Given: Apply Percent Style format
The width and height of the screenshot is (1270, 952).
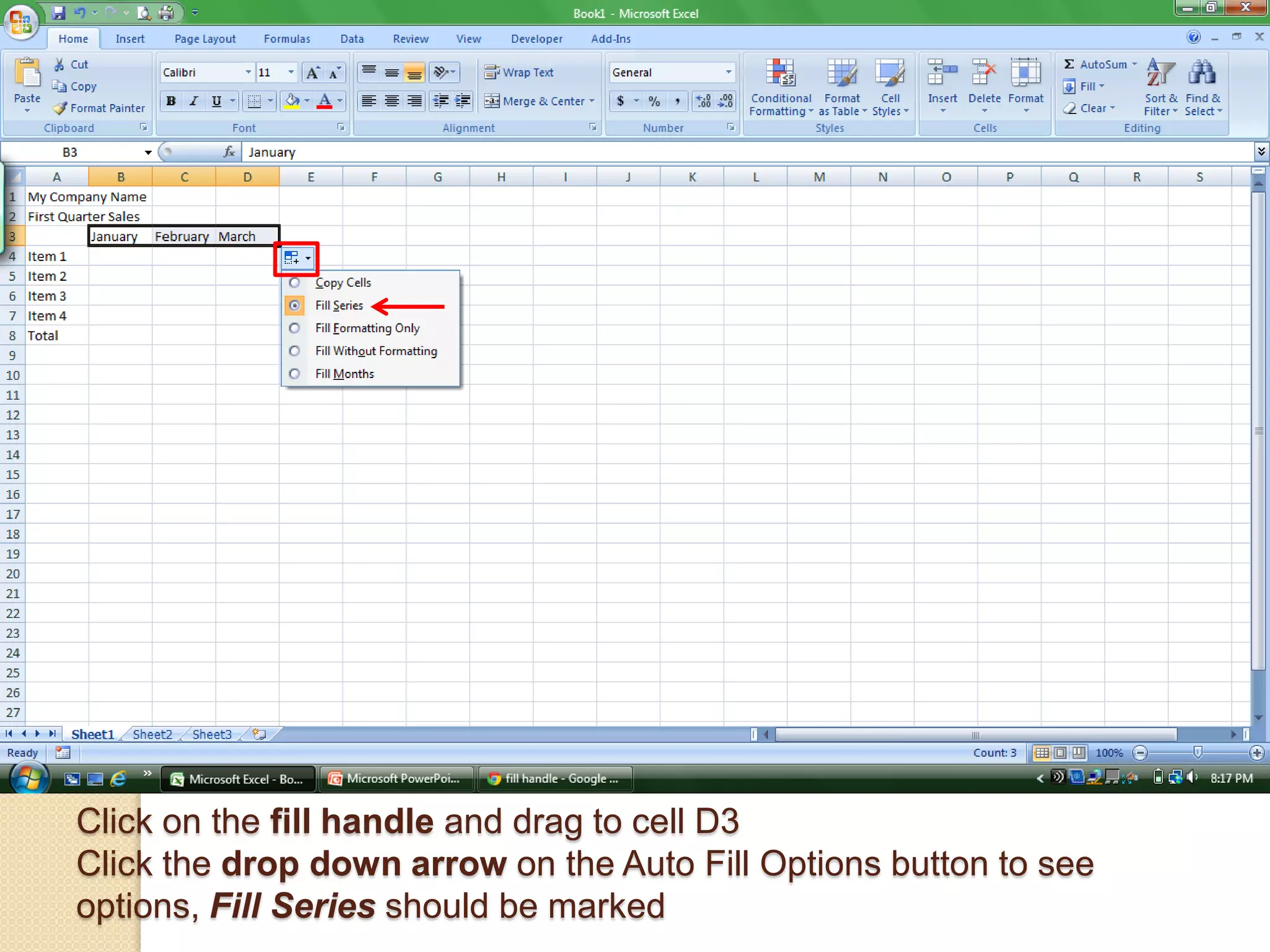Looking at the screenshot, I should (x=654, y=101).
